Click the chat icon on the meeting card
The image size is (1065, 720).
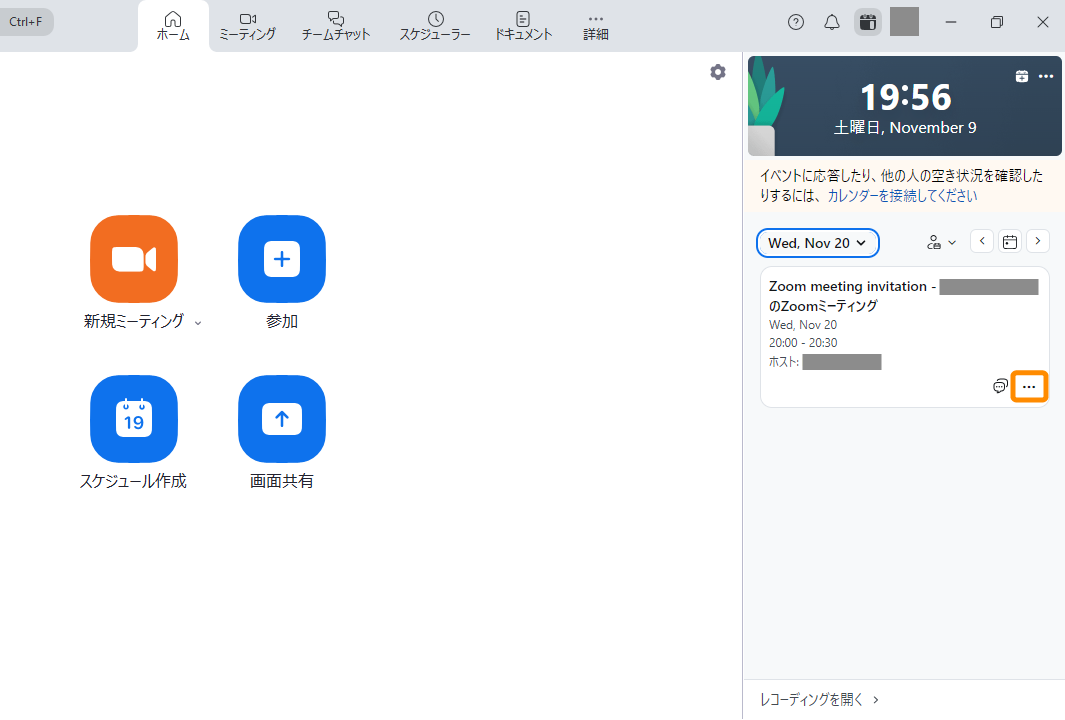pyautogui.click(x=1000, y=386)
